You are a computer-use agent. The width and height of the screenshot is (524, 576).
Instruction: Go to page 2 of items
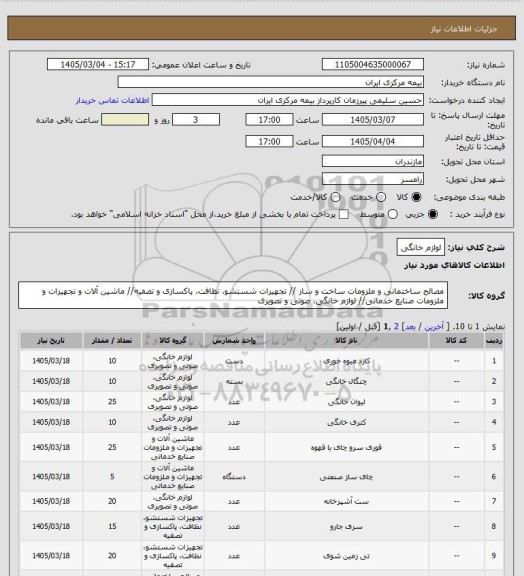(x=396, y=327)
